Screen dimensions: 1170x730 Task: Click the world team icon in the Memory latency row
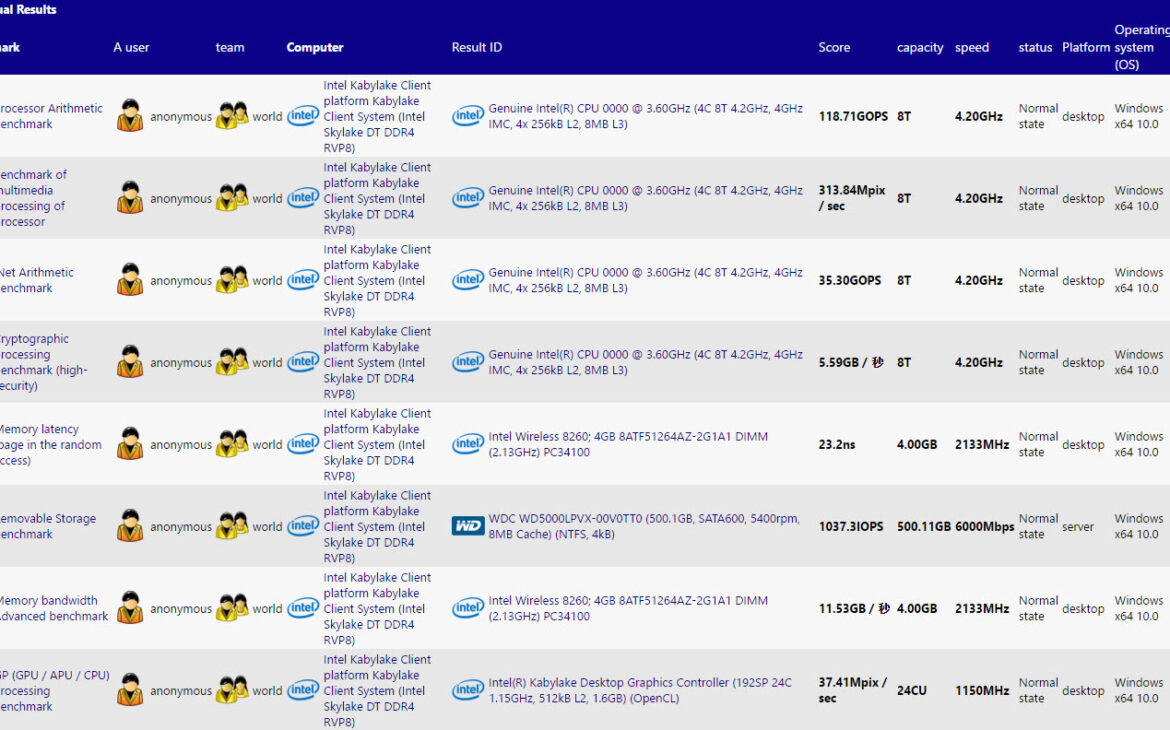[x=231, y=444]
